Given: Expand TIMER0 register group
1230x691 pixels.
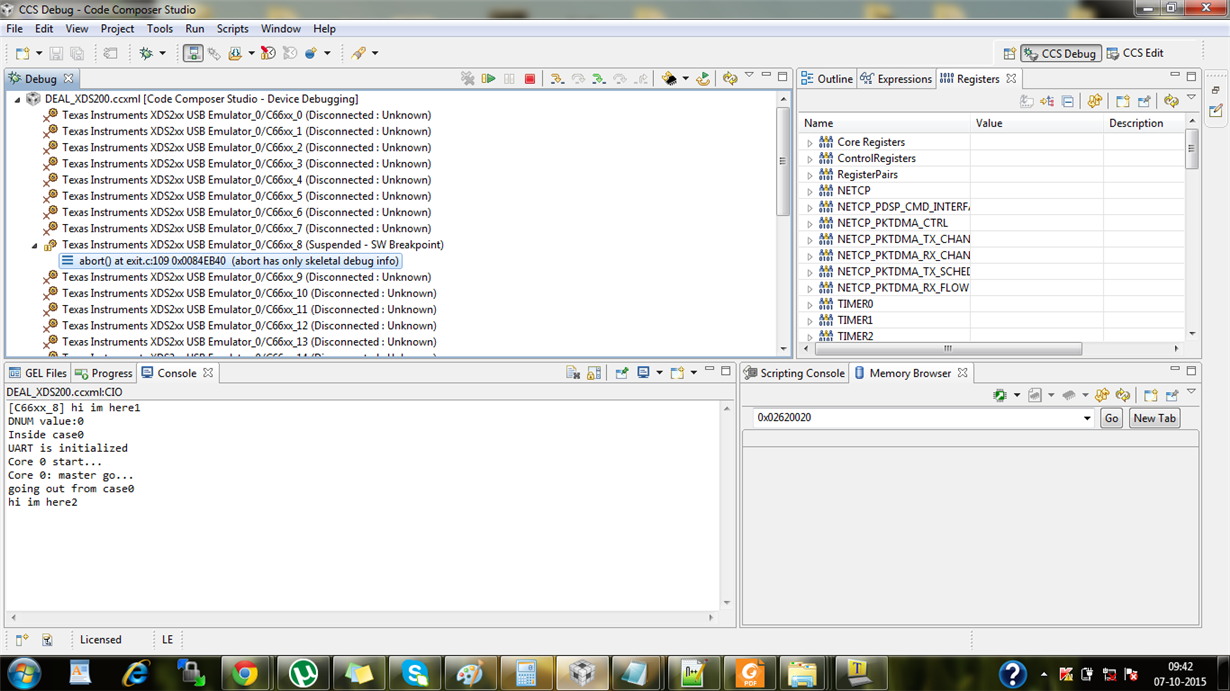Looking at the screenshot, I should coord(810,305).
